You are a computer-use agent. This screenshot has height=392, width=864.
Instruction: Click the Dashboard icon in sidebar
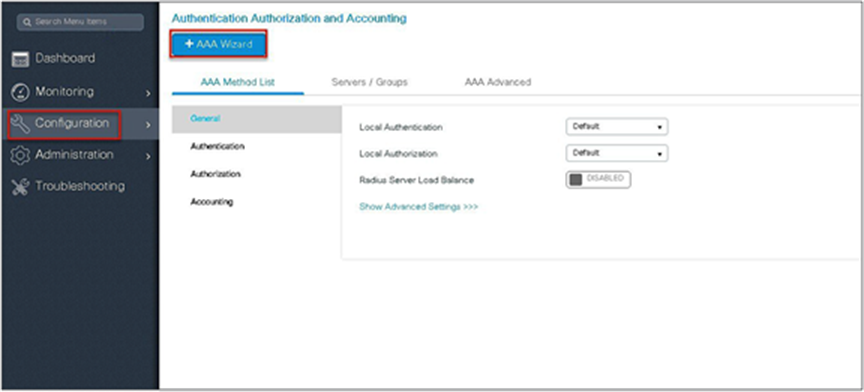coord(20,59)
